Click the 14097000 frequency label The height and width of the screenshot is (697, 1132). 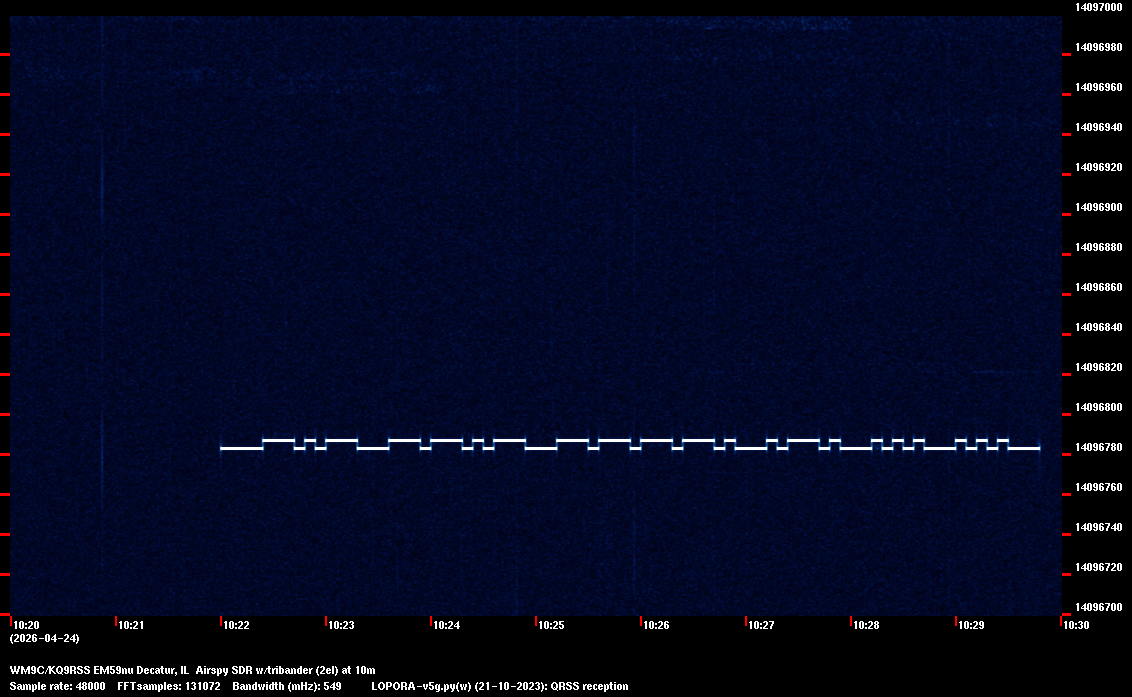coord(1099,7)
